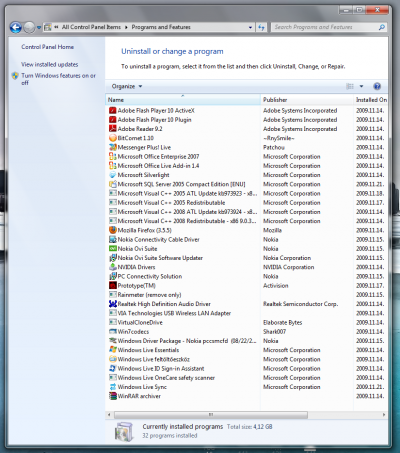Select the VirtualCloneDrive entry

(246, 322)
